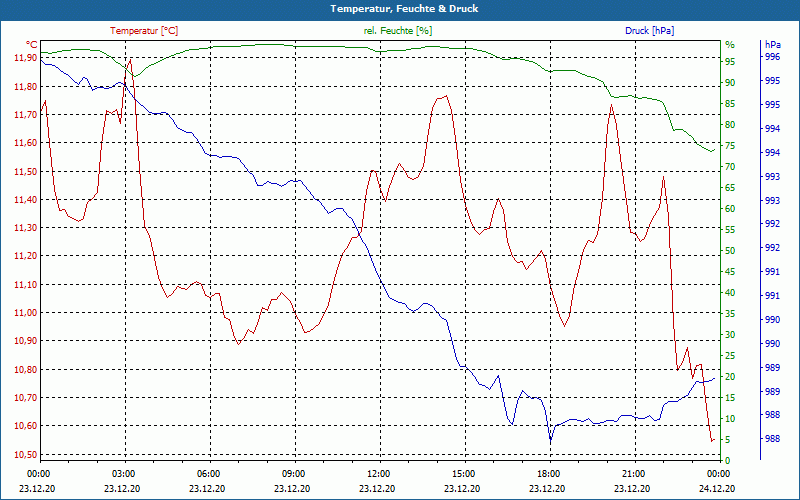Click the 996 value on pressure axis
The width and height of the screenshot is (800, 500).
tap(772, 57)
